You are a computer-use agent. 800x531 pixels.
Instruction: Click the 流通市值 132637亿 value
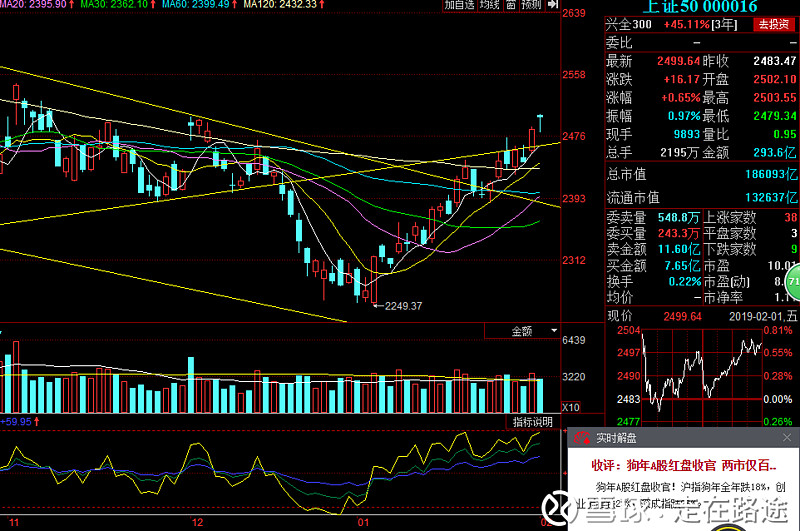tap(771, 197)
